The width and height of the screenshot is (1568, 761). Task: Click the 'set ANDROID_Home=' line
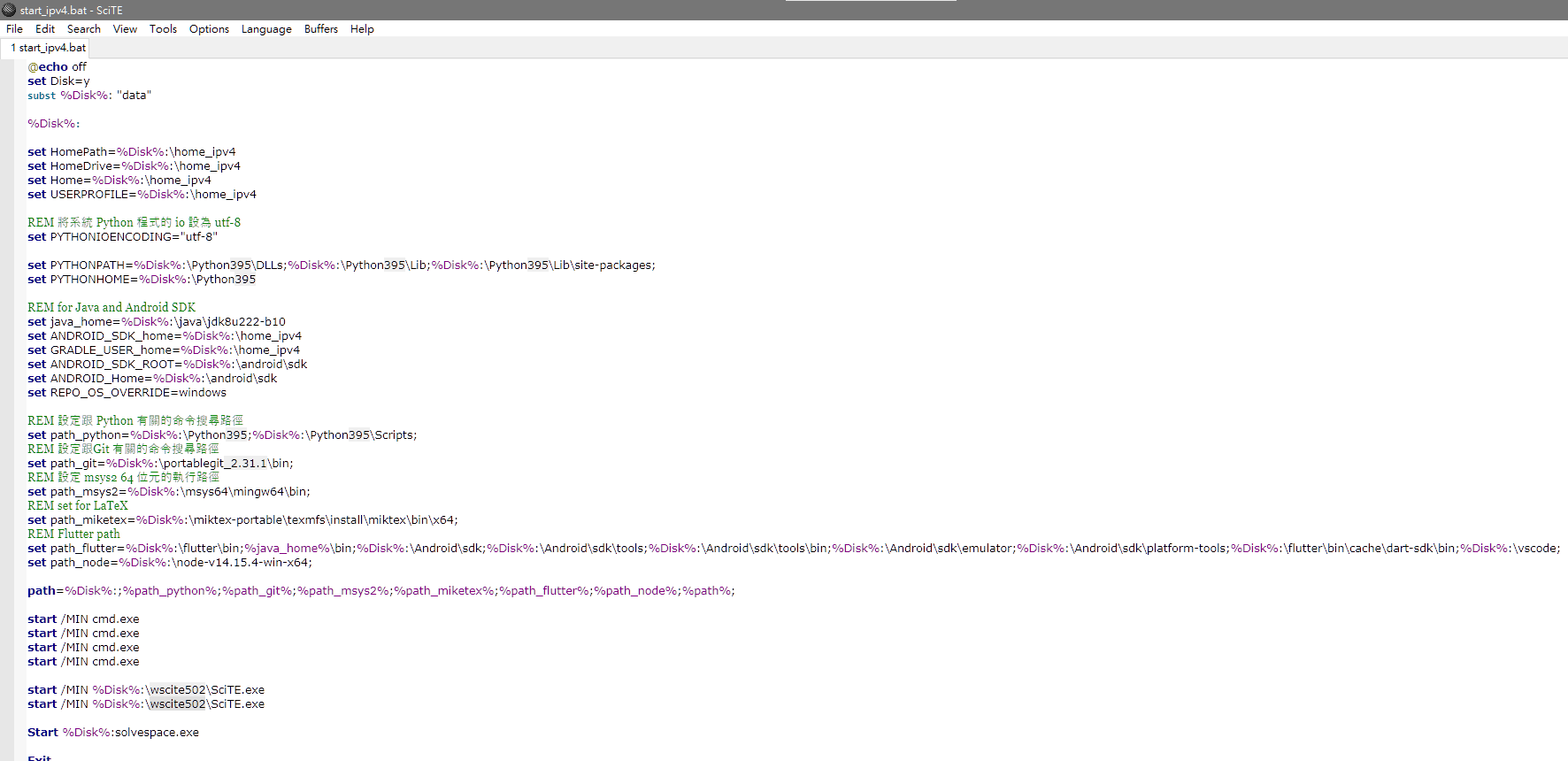(152, 379)
